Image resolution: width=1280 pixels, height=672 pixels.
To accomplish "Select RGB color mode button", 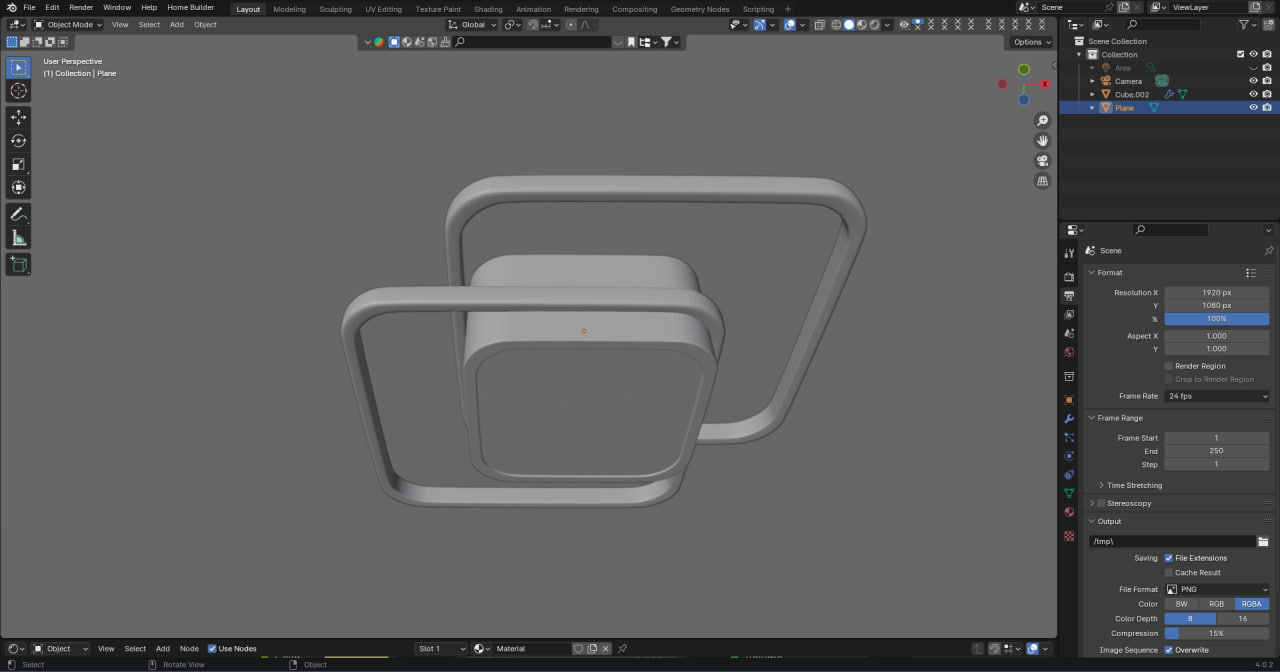I will [x=1216, y=604].
